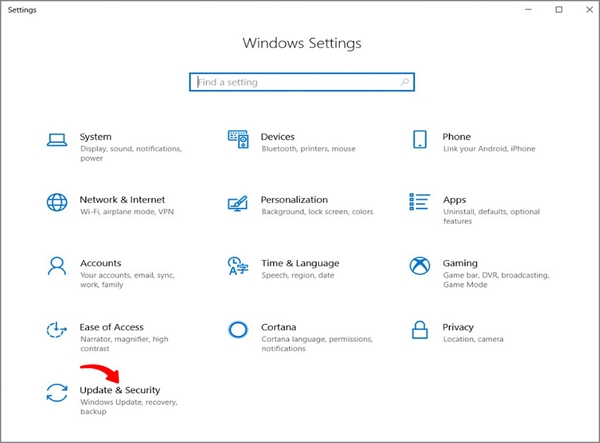Select the Network & Internet globe icon
The width and height of the screenshot is (600, 443).
click(57, 202)
